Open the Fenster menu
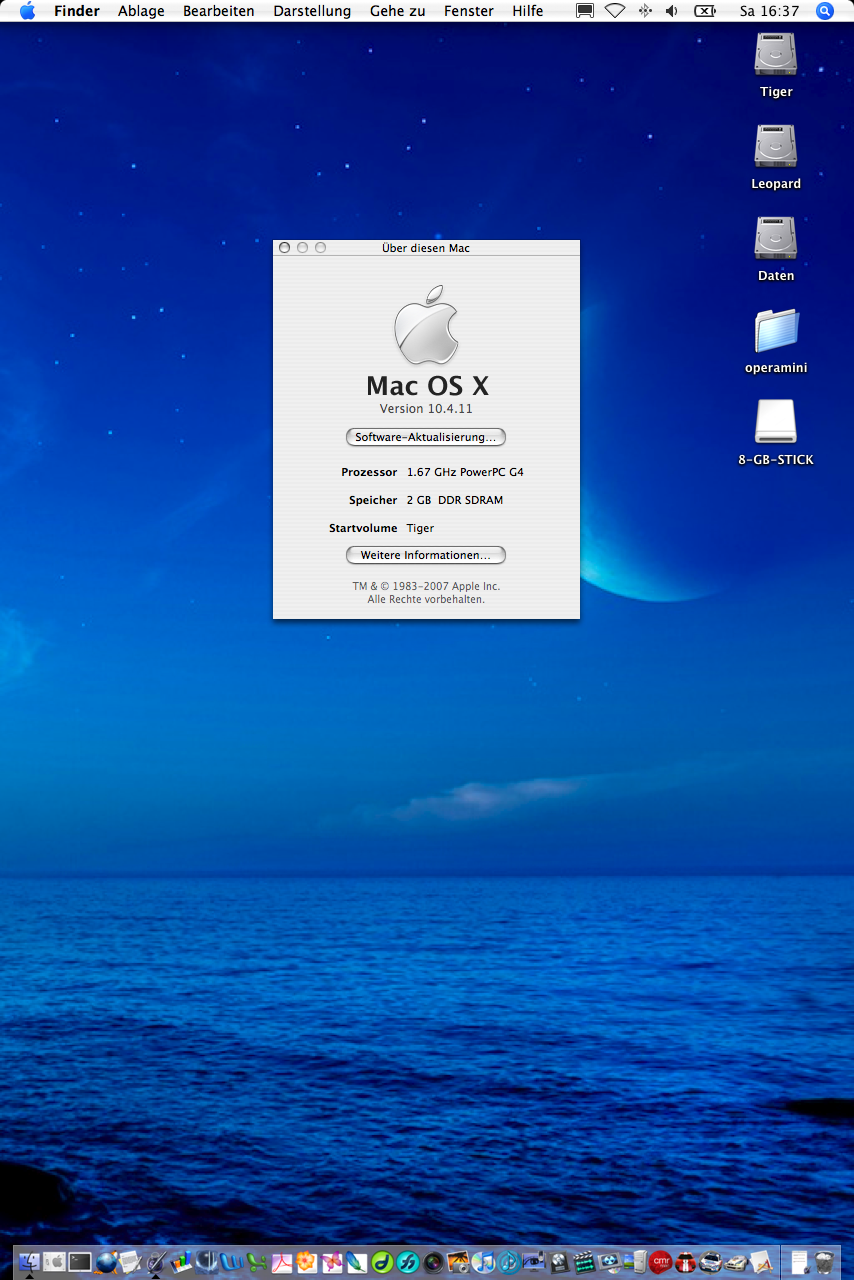The image size is (854, 1280). click(469, 11)
